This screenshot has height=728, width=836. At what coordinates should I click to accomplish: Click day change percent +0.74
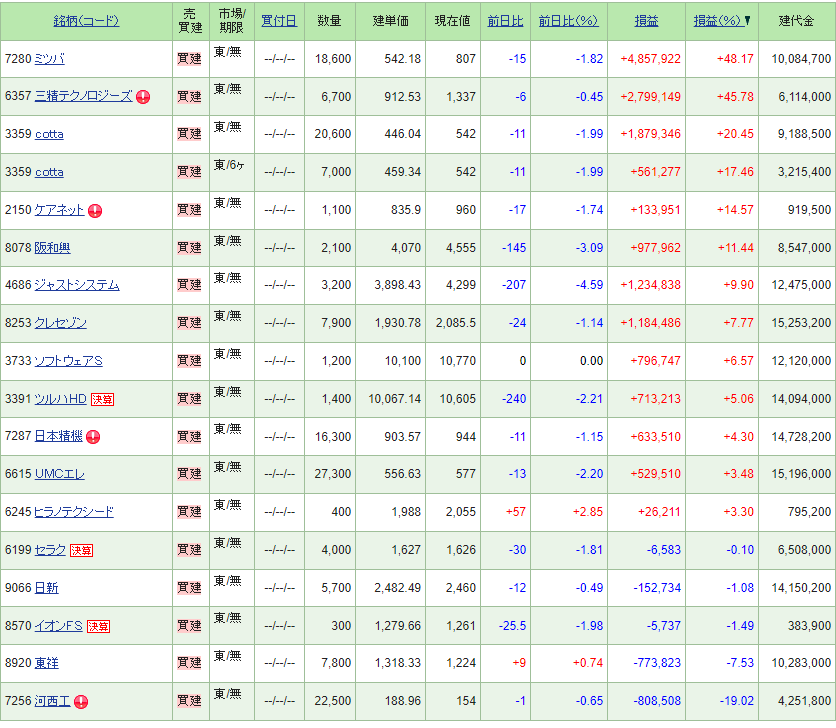(x=588, y=663)
